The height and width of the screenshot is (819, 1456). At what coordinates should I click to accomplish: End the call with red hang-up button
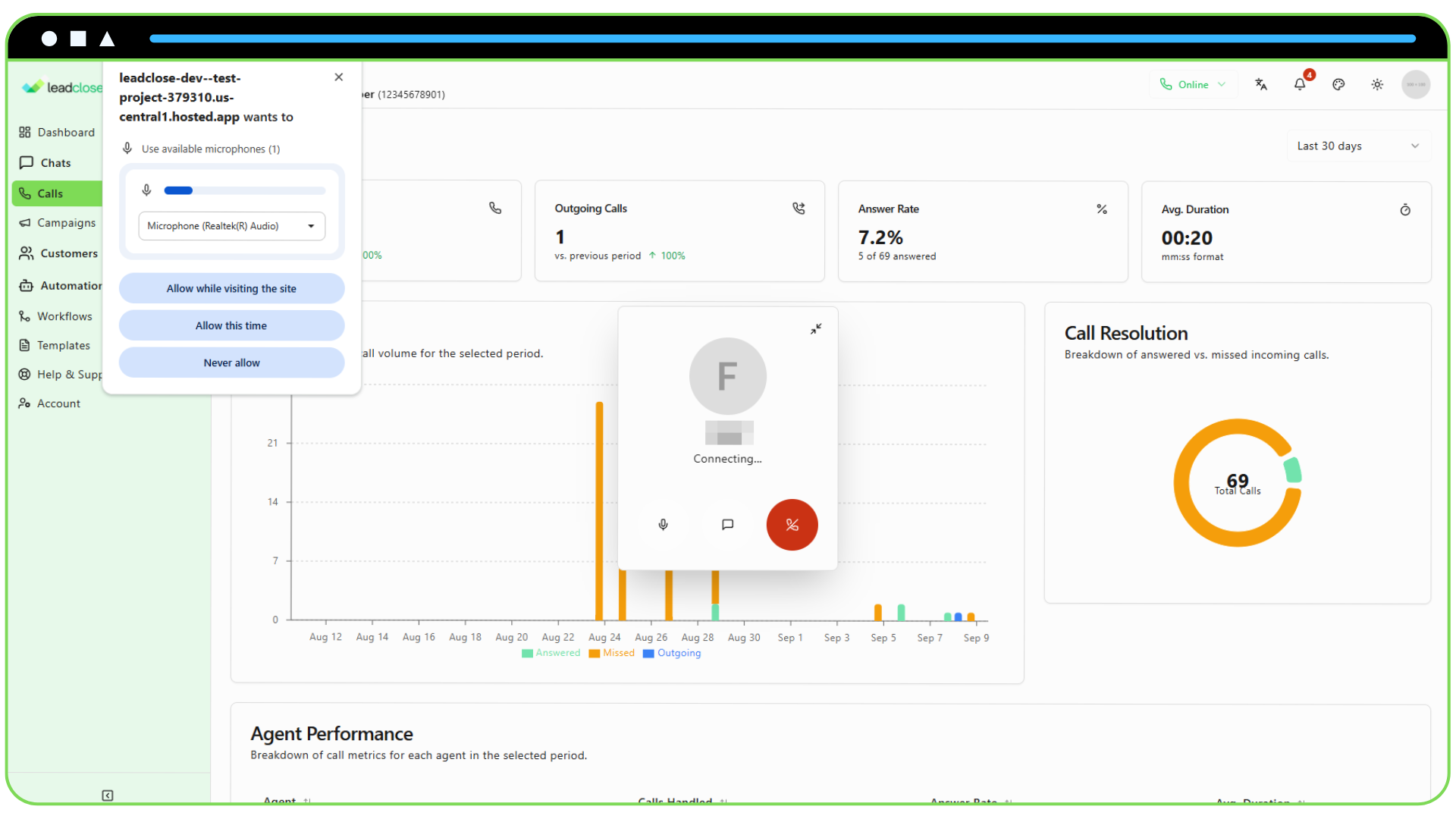tap(792, 525)
